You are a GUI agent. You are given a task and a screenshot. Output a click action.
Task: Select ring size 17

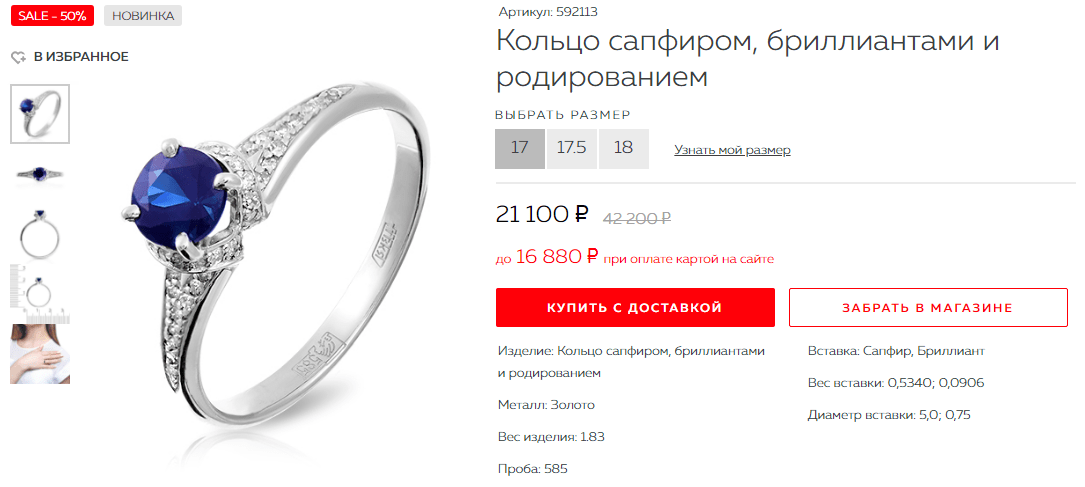click(520, 148)
